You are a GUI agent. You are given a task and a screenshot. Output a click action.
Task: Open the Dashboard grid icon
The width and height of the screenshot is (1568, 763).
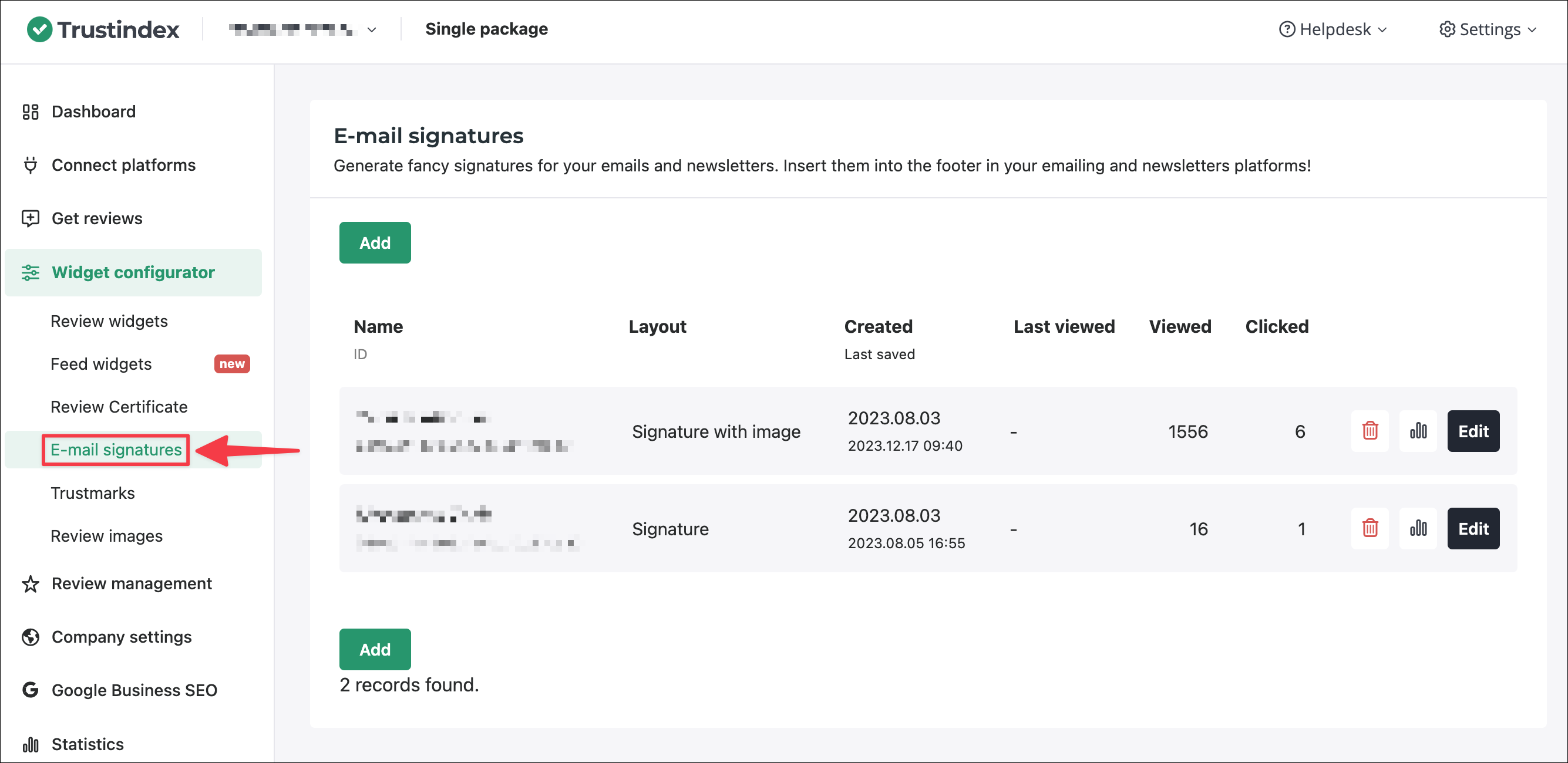[31, 112]
